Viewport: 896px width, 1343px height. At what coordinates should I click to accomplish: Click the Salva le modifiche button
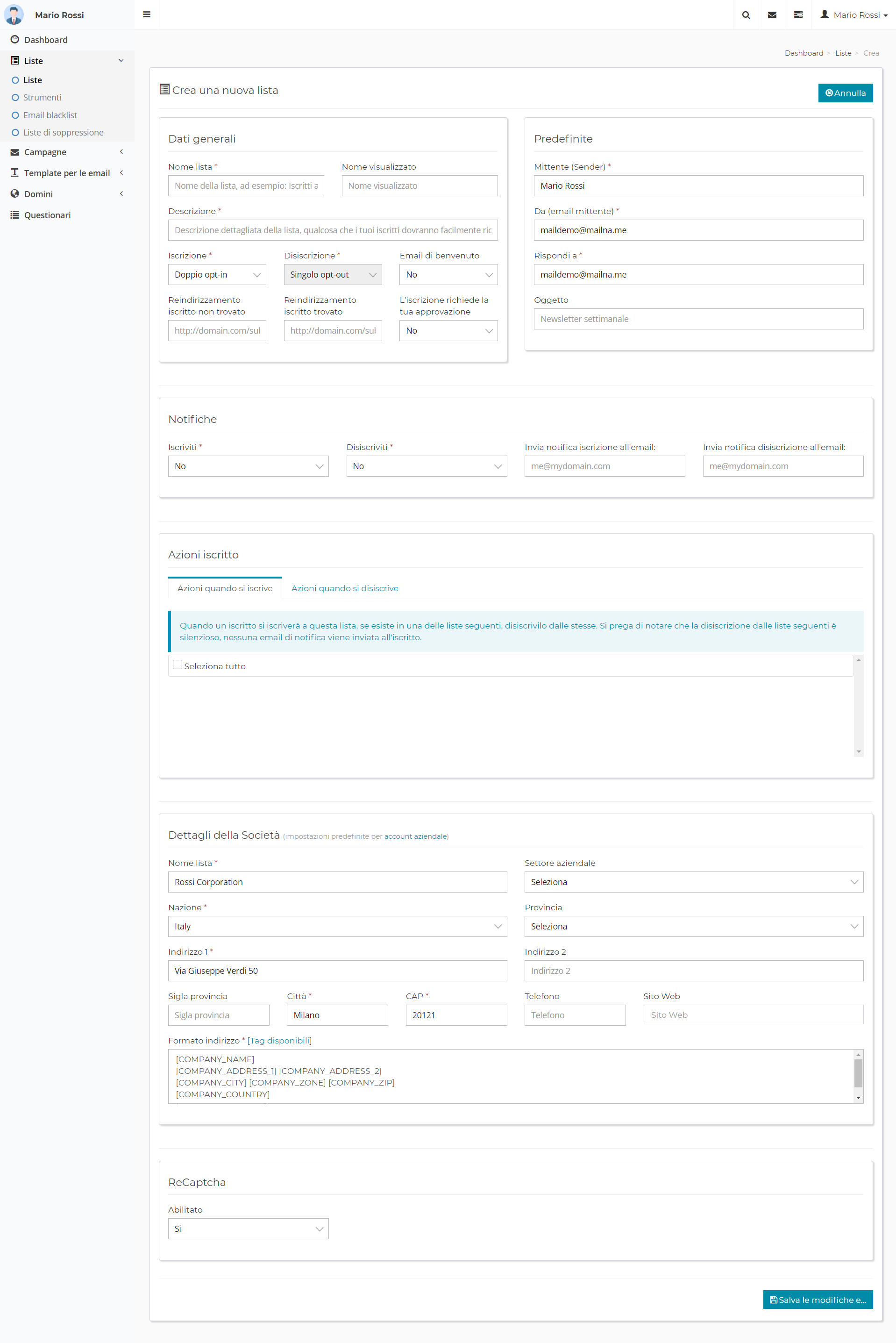pos(817,1300)
